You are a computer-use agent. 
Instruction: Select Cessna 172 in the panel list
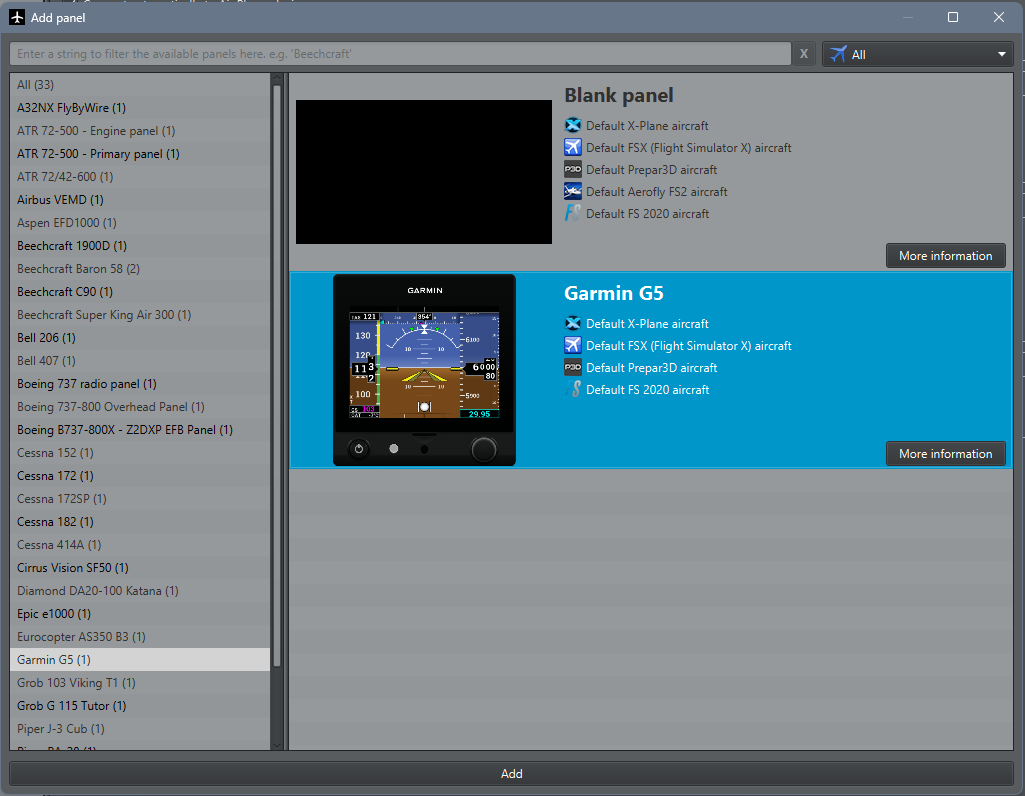coord(55,476)
